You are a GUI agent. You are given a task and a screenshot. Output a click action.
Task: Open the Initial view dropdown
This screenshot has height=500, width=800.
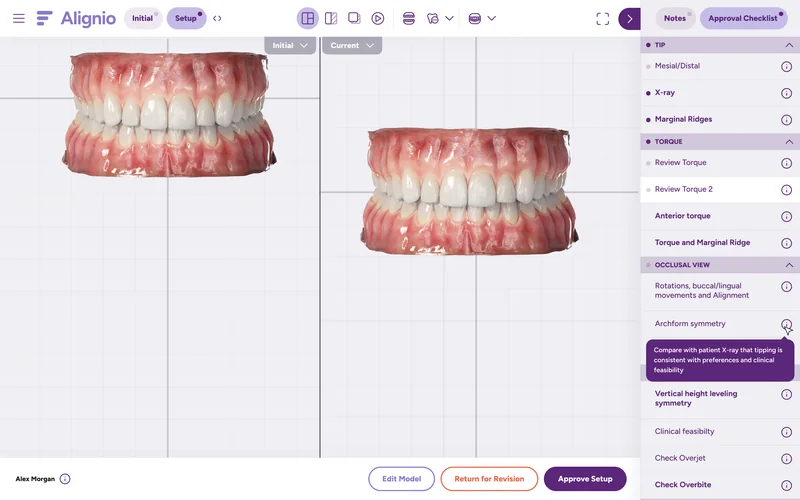(x=290, y=45)
